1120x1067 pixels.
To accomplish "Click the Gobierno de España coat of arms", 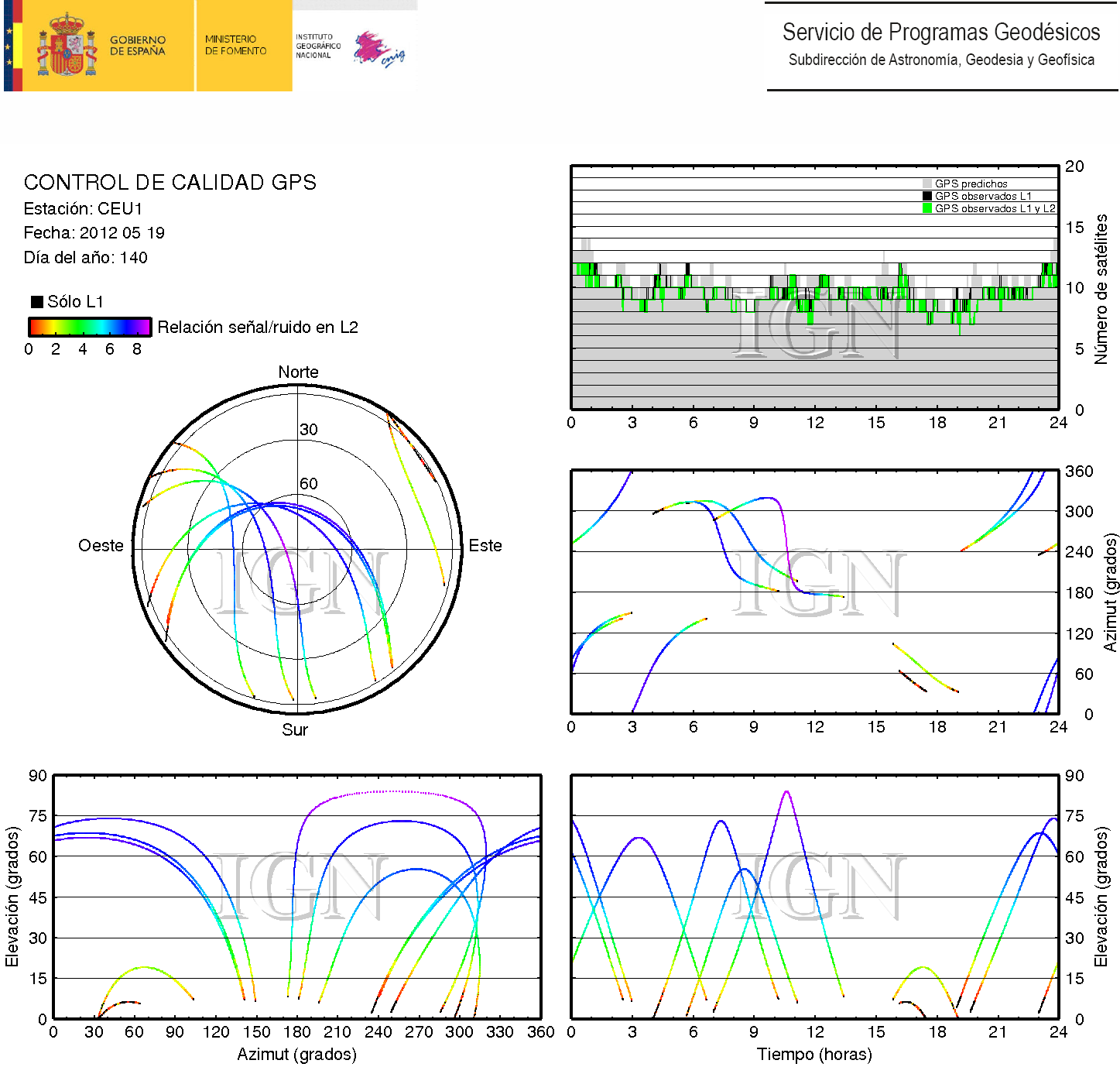I will pyautogui.click(x=67, y=46).
